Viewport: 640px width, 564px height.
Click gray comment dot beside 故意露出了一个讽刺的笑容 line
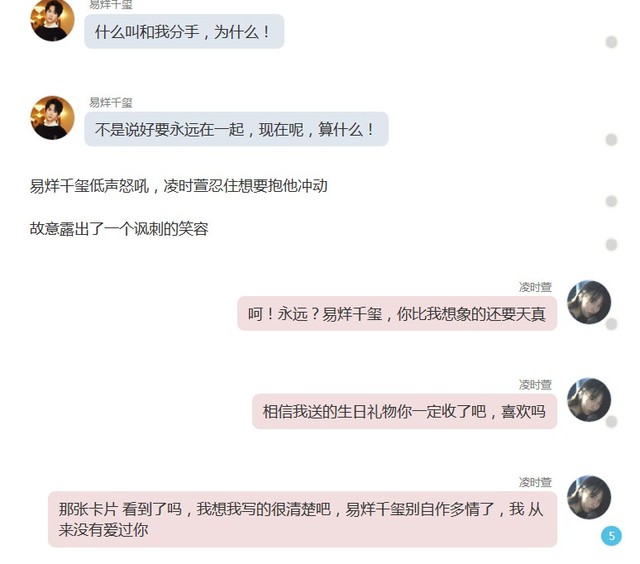pos(611,244)
